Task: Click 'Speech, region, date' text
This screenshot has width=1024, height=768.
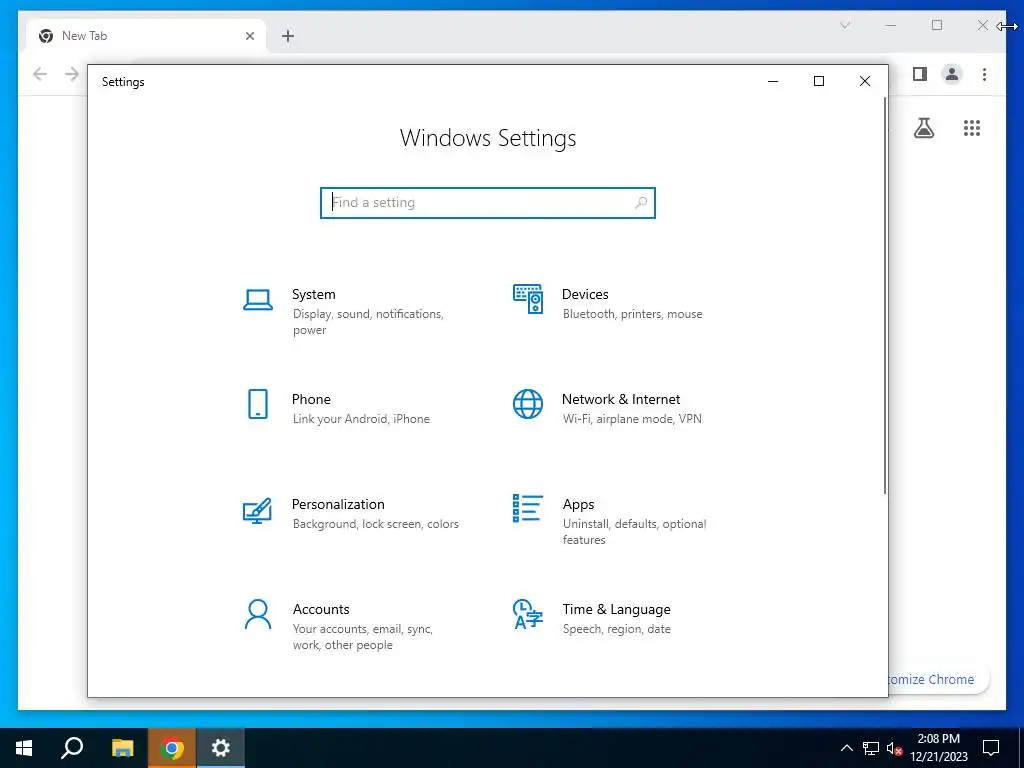Action: pyautogui.click(x=616, y=629)
